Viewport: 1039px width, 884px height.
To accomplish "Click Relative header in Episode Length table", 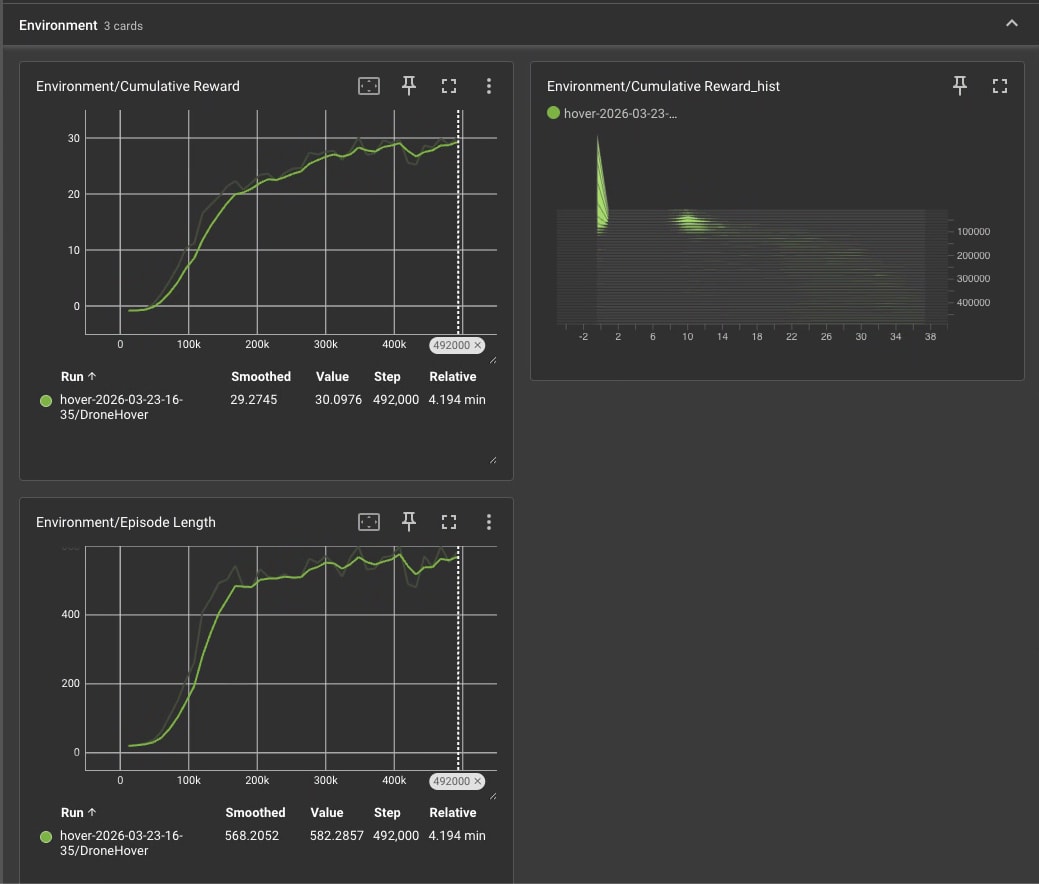I will (x=453, y=812).
